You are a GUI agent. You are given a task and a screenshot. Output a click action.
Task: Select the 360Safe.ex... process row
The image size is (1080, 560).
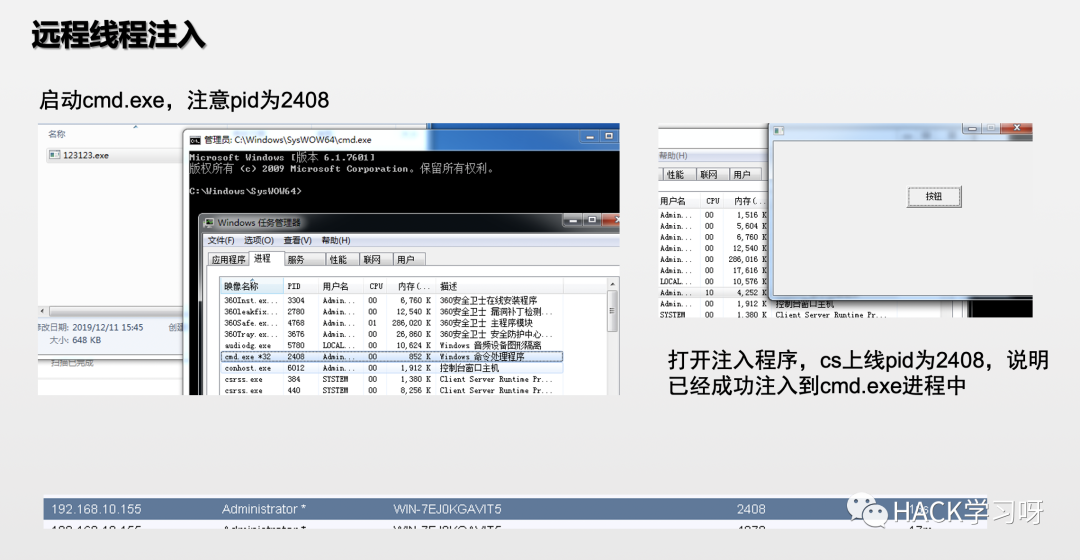click(391, 323)
